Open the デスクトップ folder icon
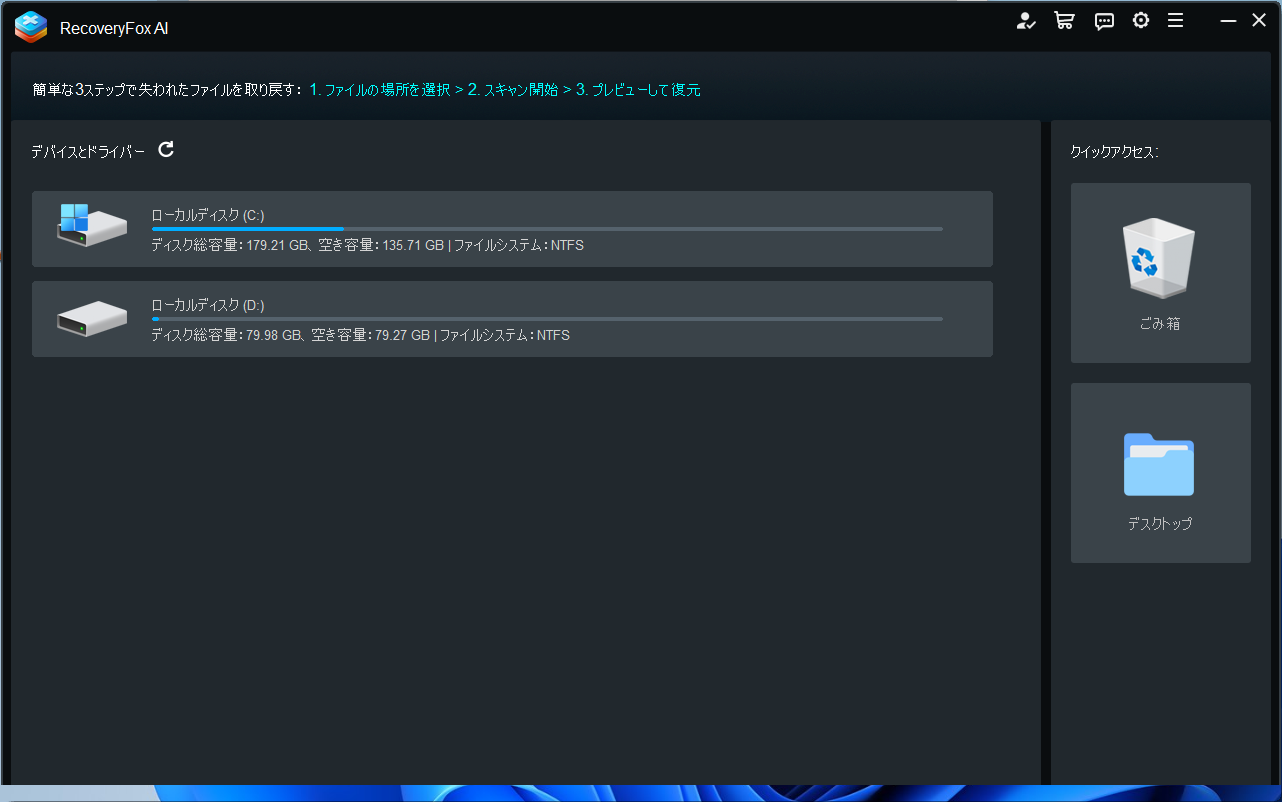This screenshot has width=1282, height=802. click(1160, 464)
